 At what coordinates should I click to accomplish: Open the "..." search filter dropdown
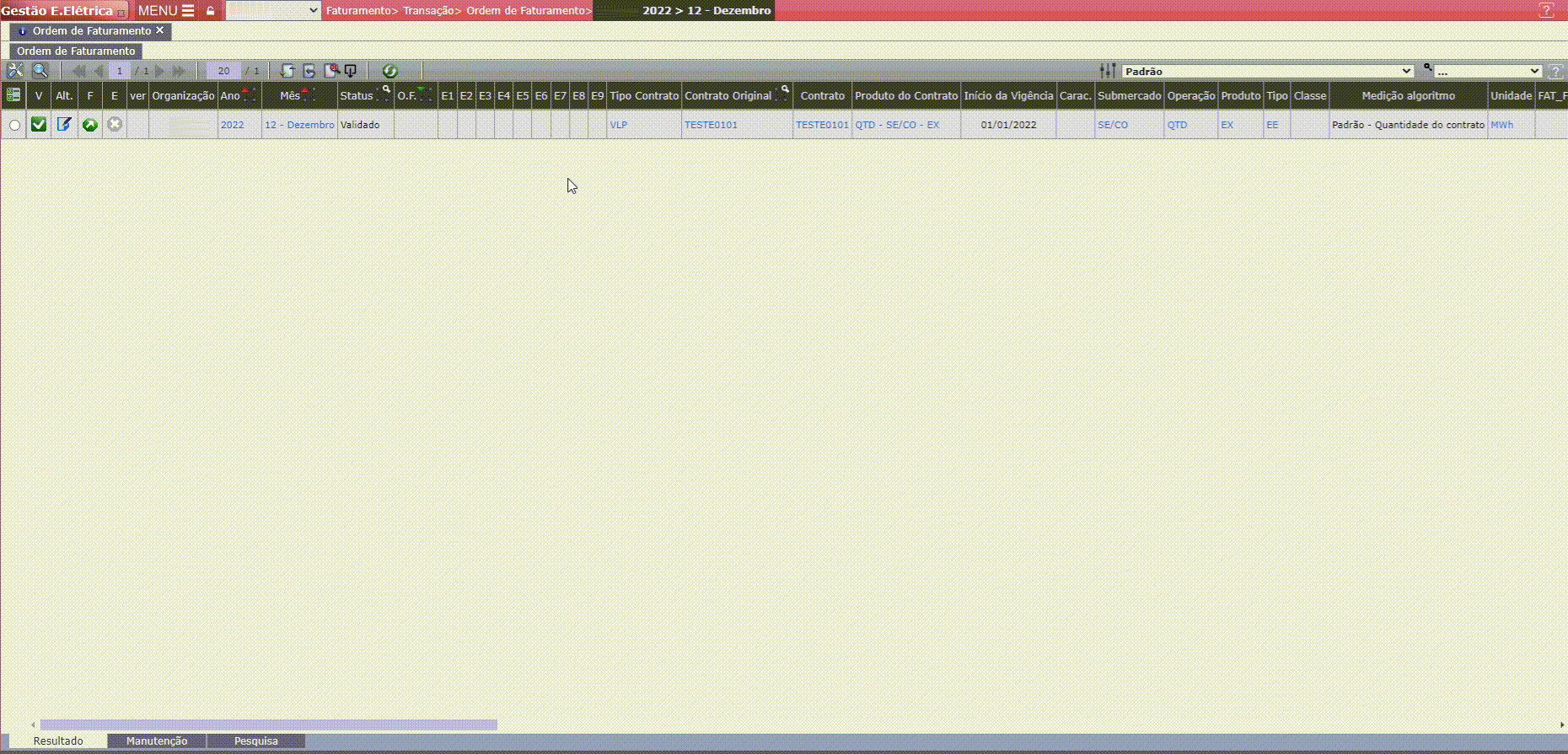pos(1488,71)
